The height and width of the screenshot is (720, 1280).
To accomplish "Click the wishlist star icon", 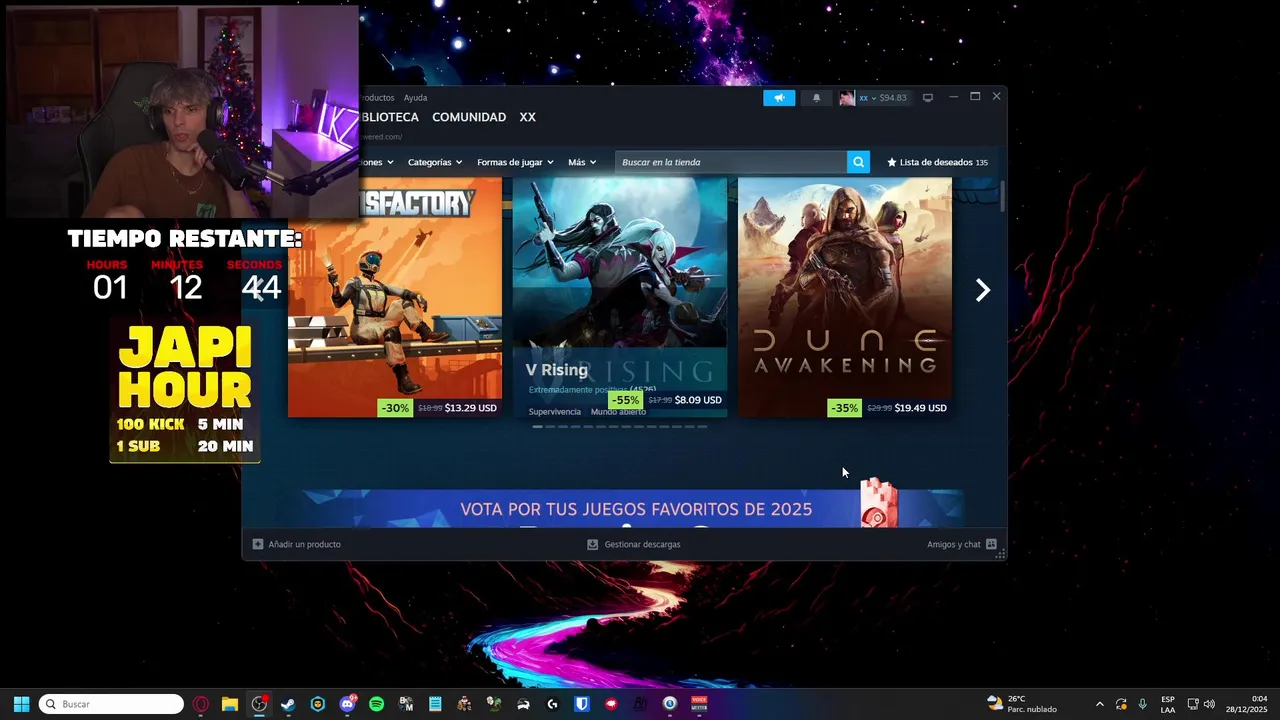I will (x=892, y=162).
